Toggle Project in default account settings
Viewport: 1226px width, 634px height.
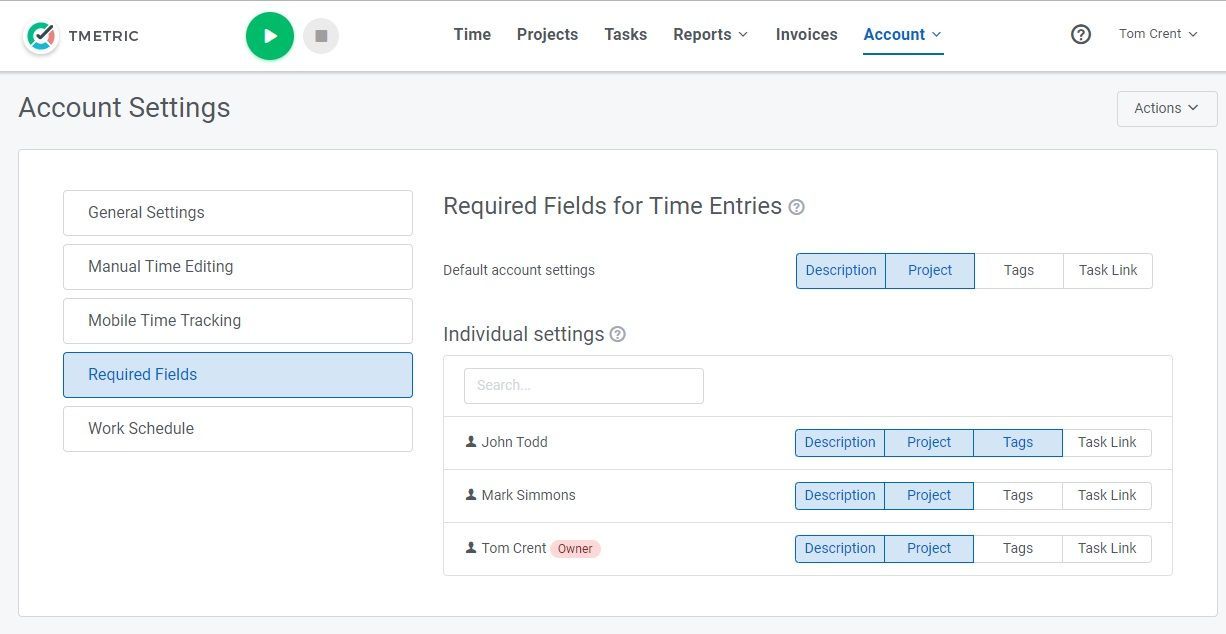(x=930, y=271)
